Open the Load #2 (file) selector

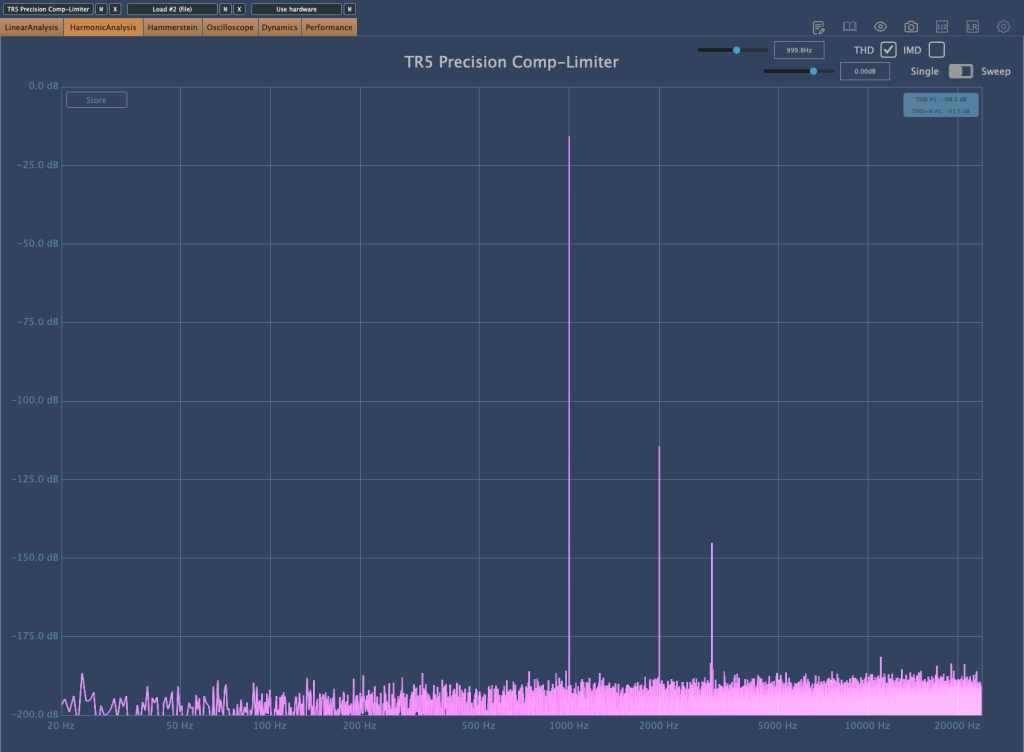tap(172, 9)
